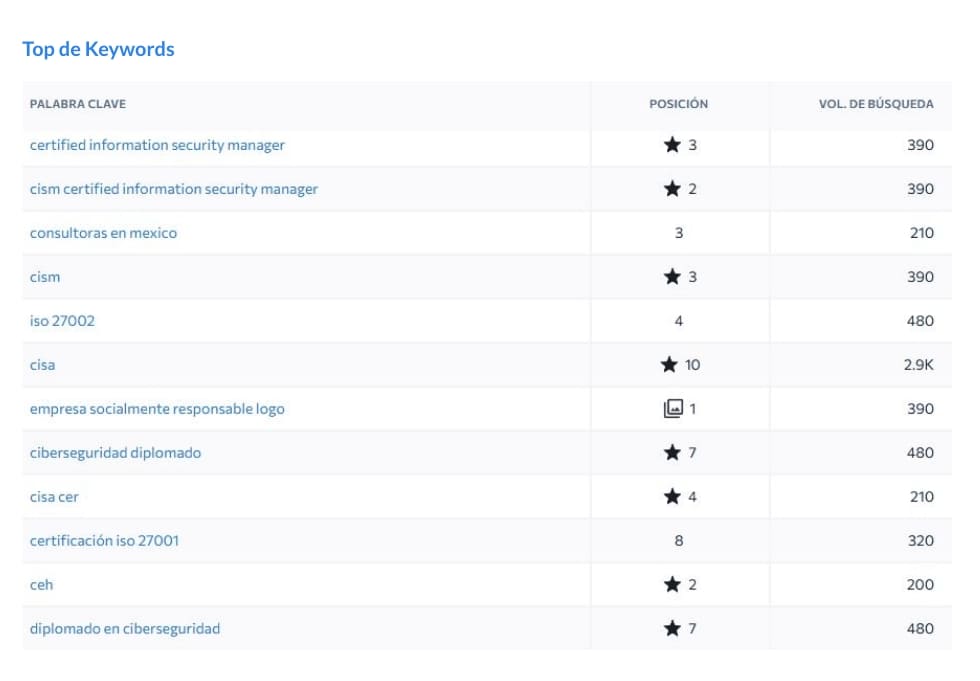This screenshot has height=681, width=980.
Task: Select the 2.9K search volume for cisa
Action: pos(918,365)
